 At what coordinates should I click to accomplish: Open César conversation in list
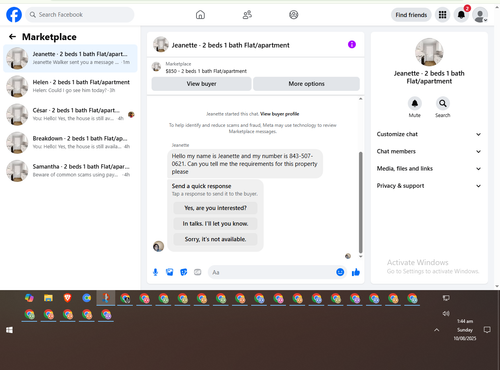click(70, 114)
